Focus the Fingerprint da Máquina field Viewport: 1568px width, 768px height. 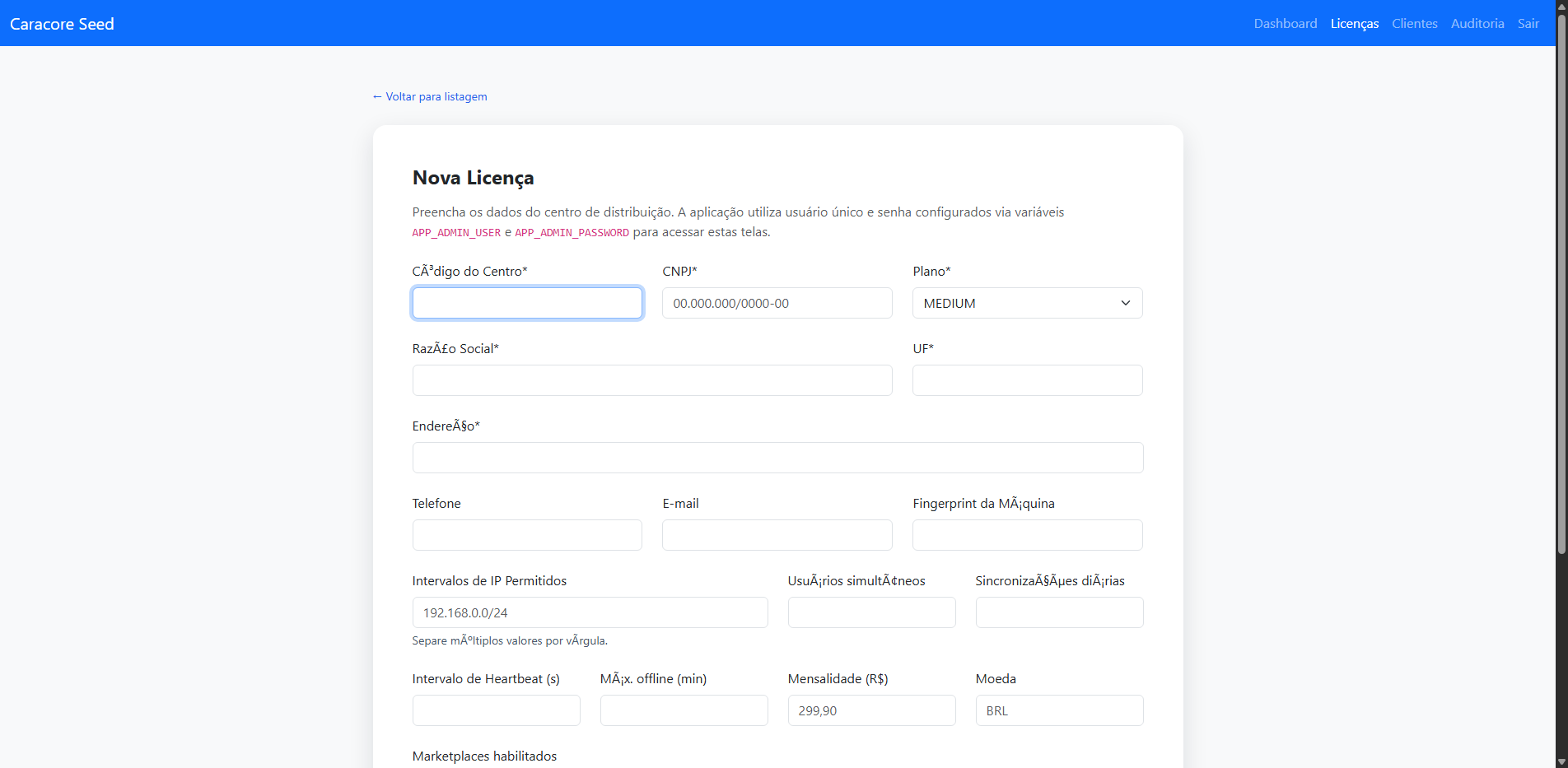[1026, 535]
